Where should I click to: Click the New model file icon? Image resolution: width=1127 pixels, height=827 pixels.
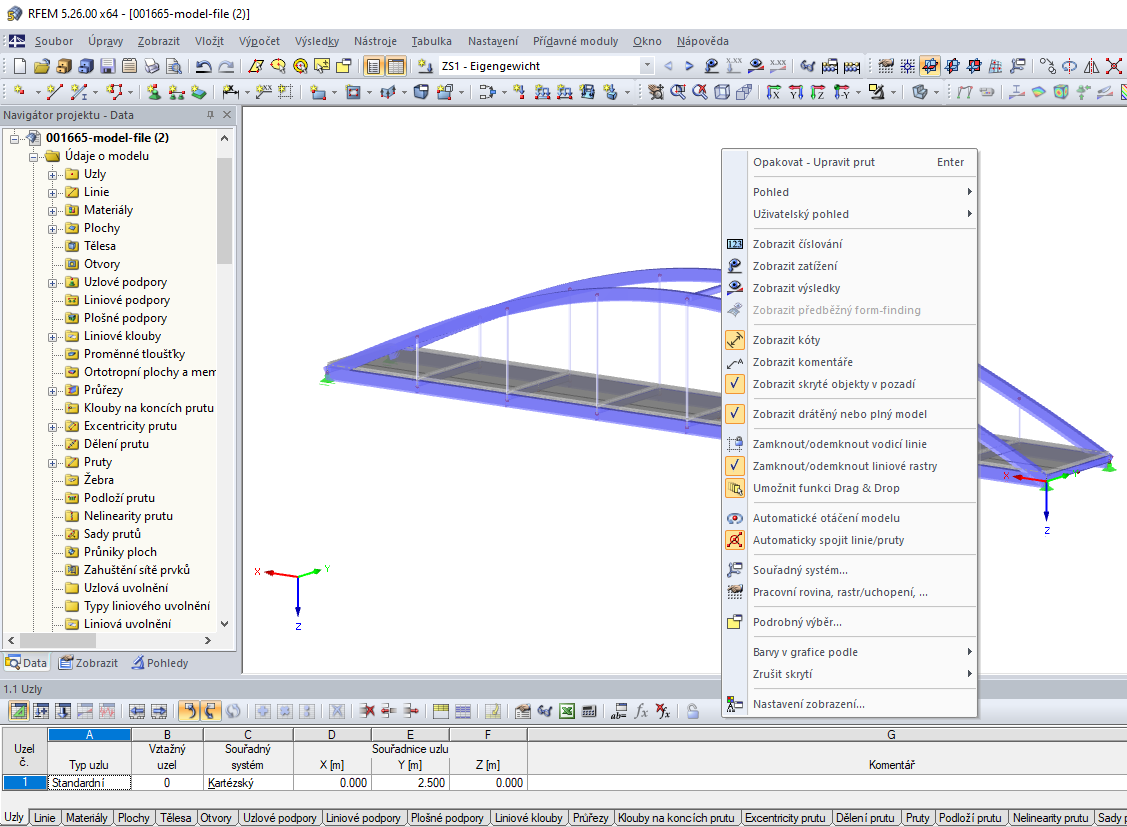point(20,66)
